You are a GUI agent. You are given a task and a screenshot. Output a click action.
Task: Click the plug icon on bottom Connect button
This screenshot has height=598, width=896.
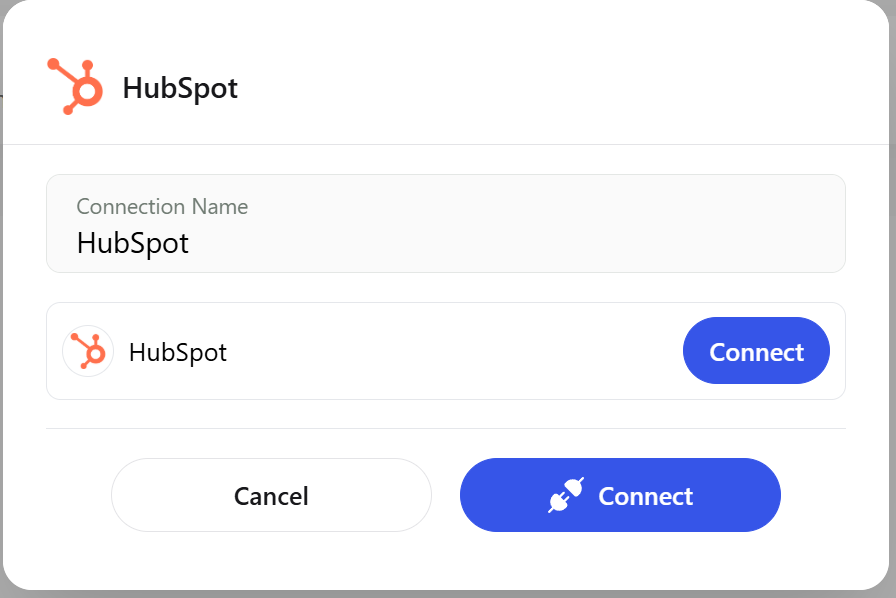click(566, 495)
